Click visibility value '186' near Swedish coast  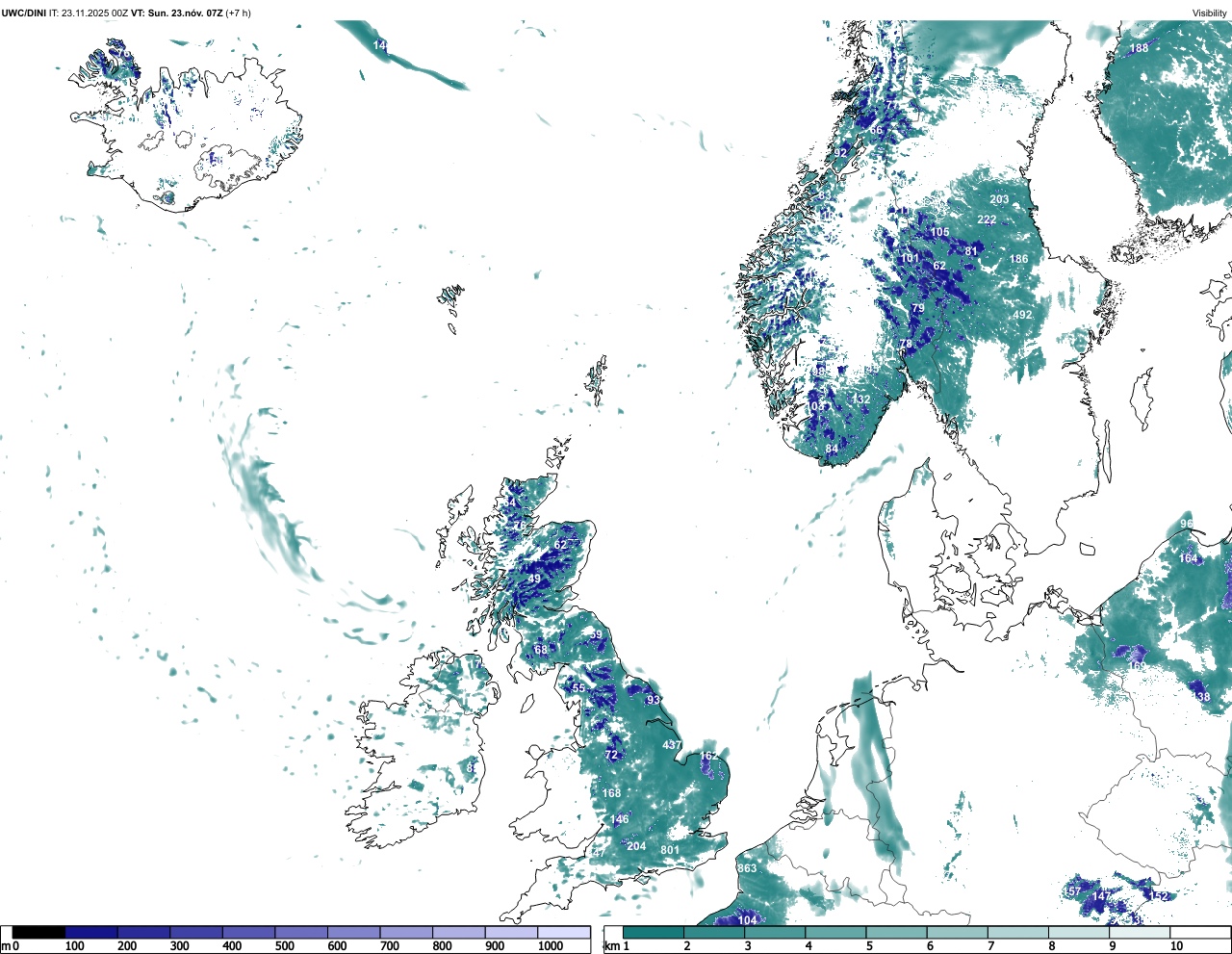1018,259
